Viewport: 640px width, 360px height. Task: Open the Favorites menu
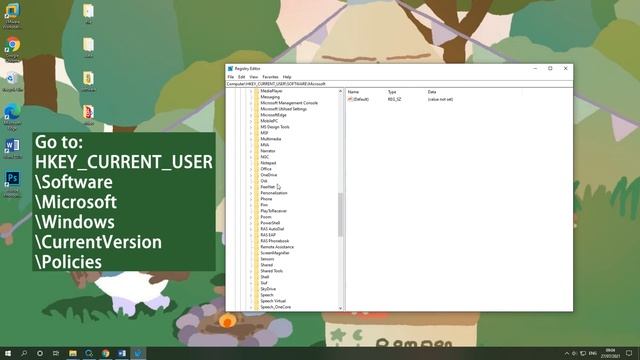pyautogui.click(x=270, y=77)
